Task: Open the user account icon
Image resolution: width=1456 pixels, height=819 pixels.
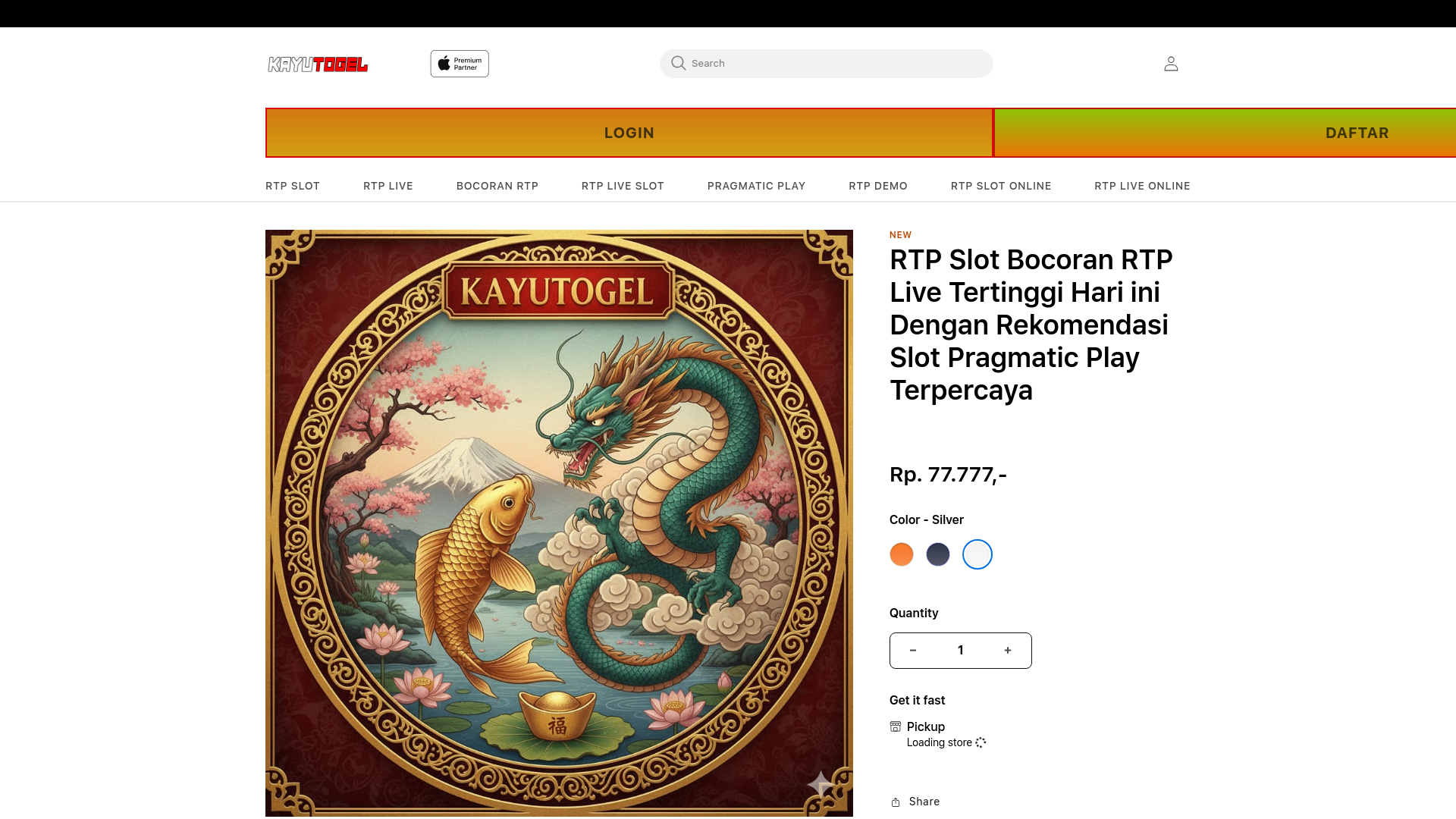Action: pos(1171,64)
